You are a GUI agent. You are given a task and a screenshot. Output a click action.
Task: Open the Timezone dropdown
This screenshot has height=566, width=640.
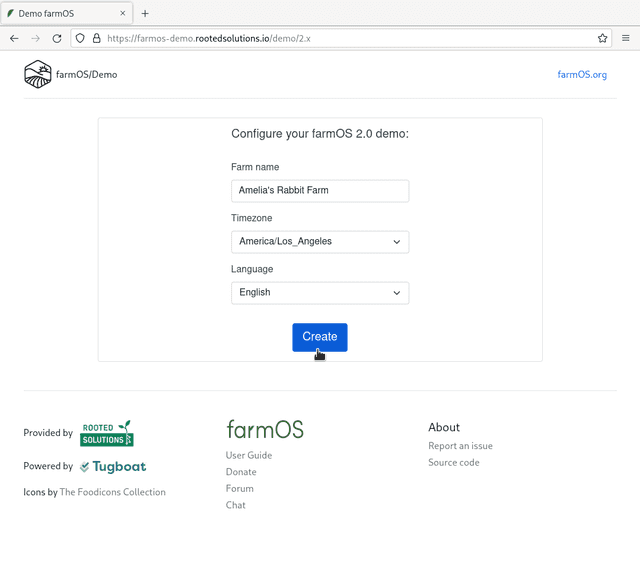click(320, 242)
